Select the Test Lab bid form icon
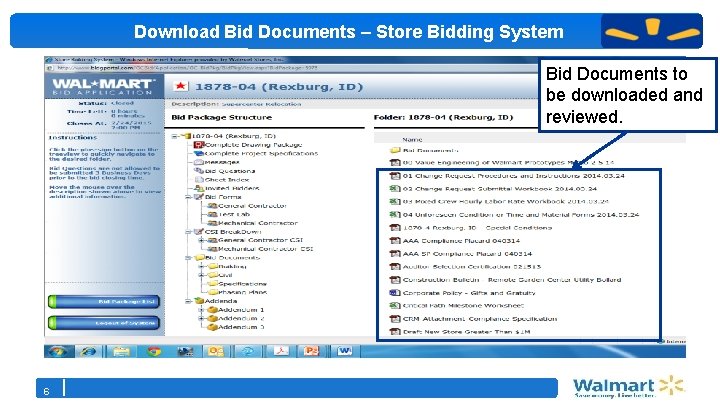Screen dimensions: 720x405 [212, 214]
